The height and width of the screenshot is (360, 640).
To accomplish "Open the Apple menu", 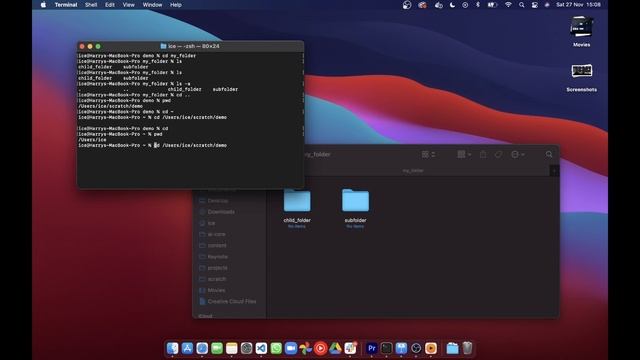I will 43,5.
